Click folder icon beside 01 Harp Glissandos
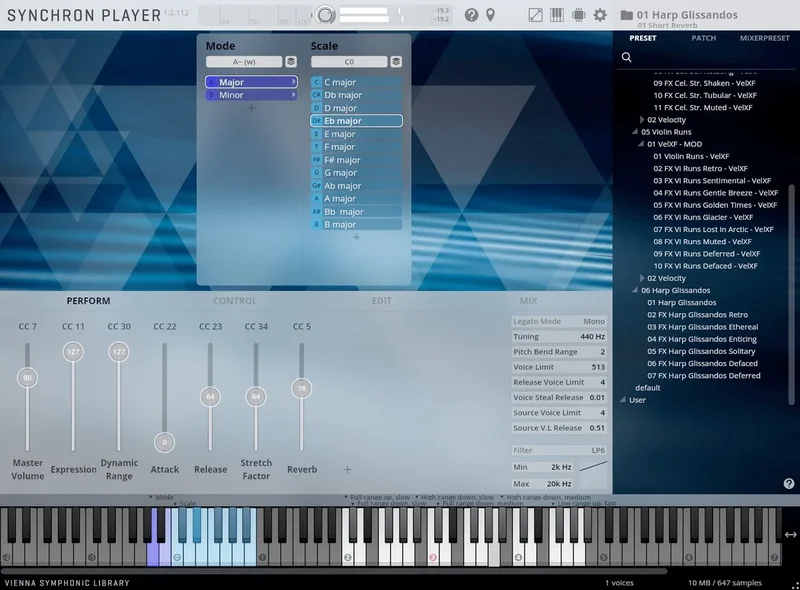800x590 pixels. (x=627, y=15)
